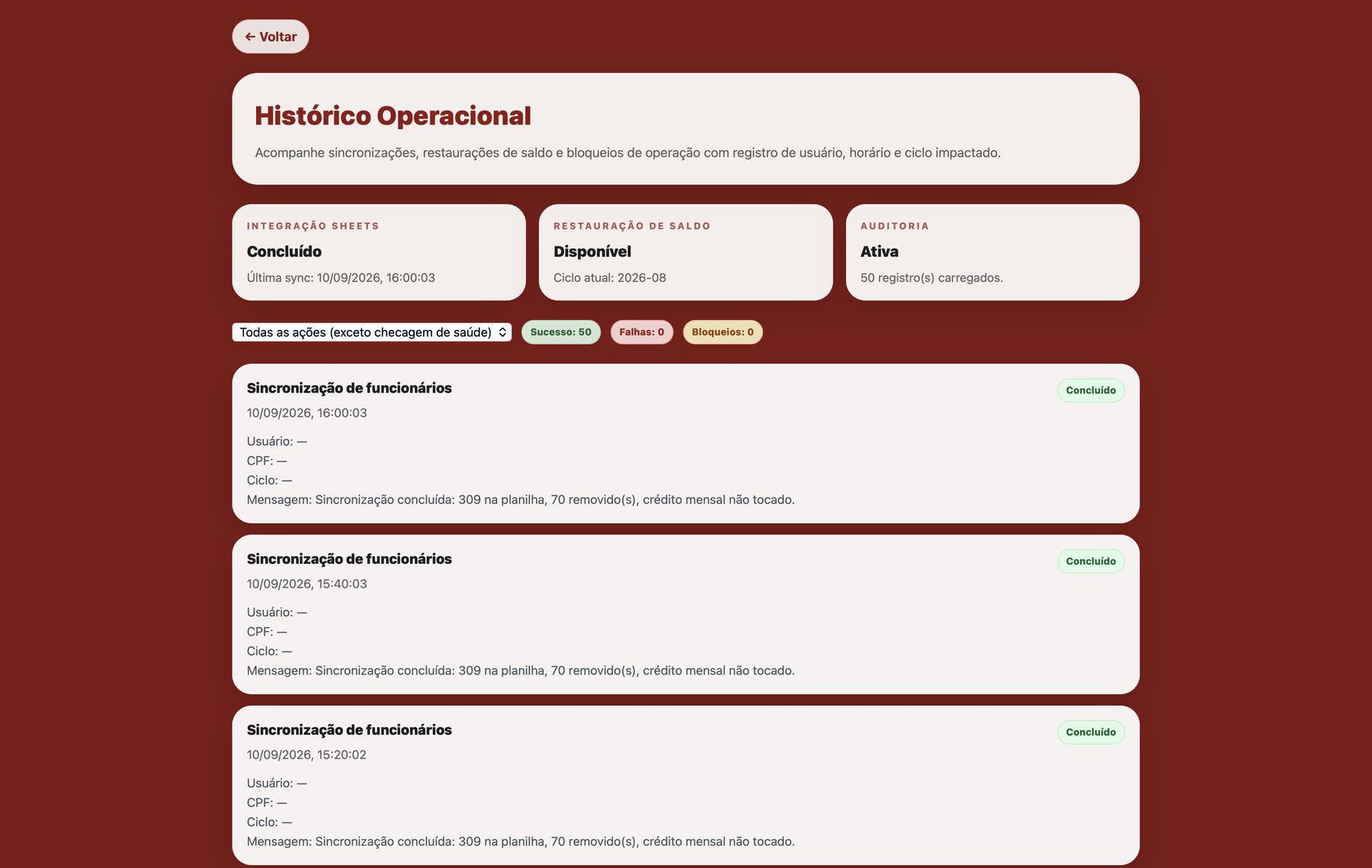The image size is (1372, 868).
Task: Click the 'Disponível' status text
Action: 592,251
